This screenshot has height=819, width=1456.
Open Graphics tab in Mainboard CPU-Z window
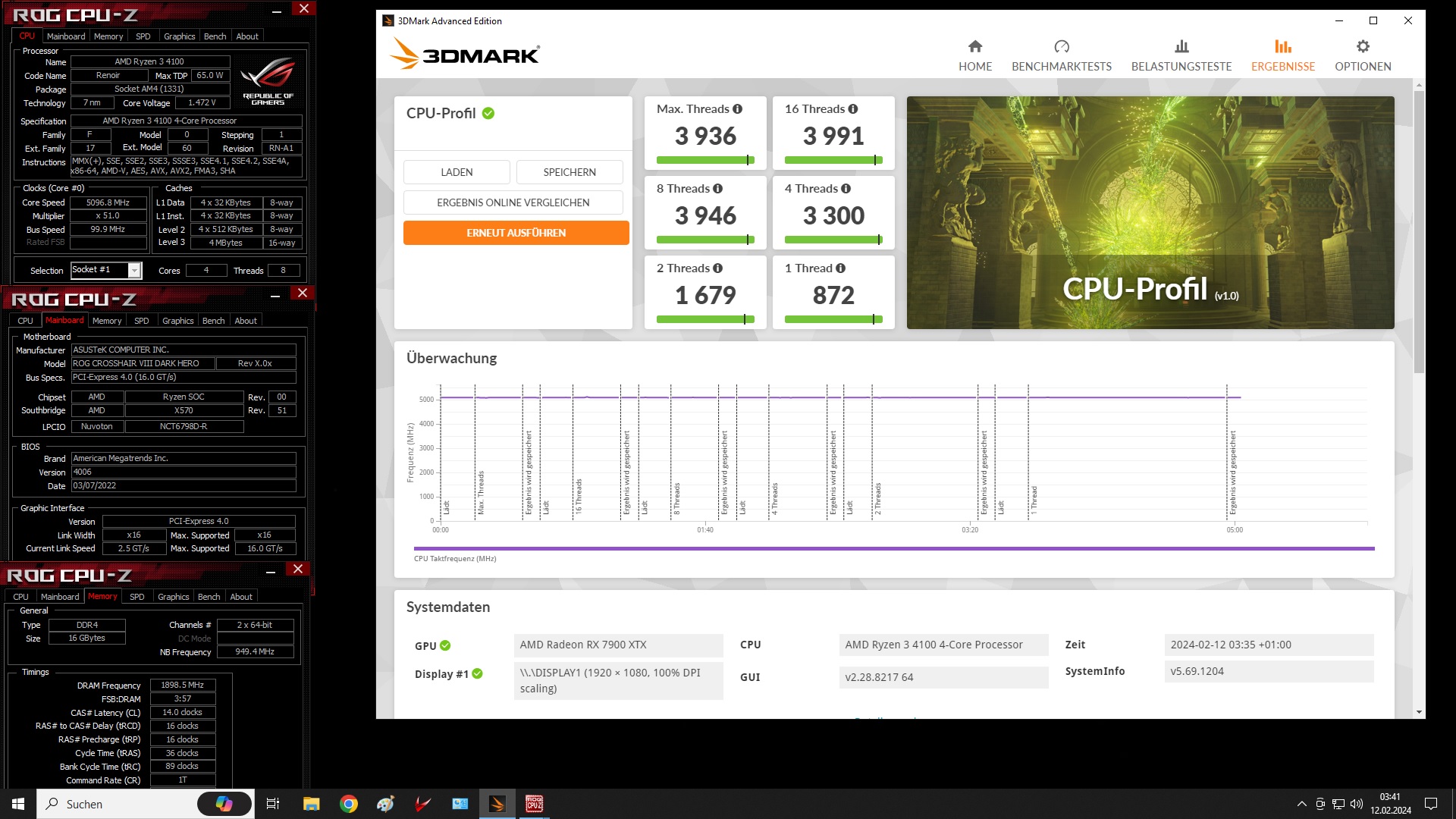tap(178, 321)
